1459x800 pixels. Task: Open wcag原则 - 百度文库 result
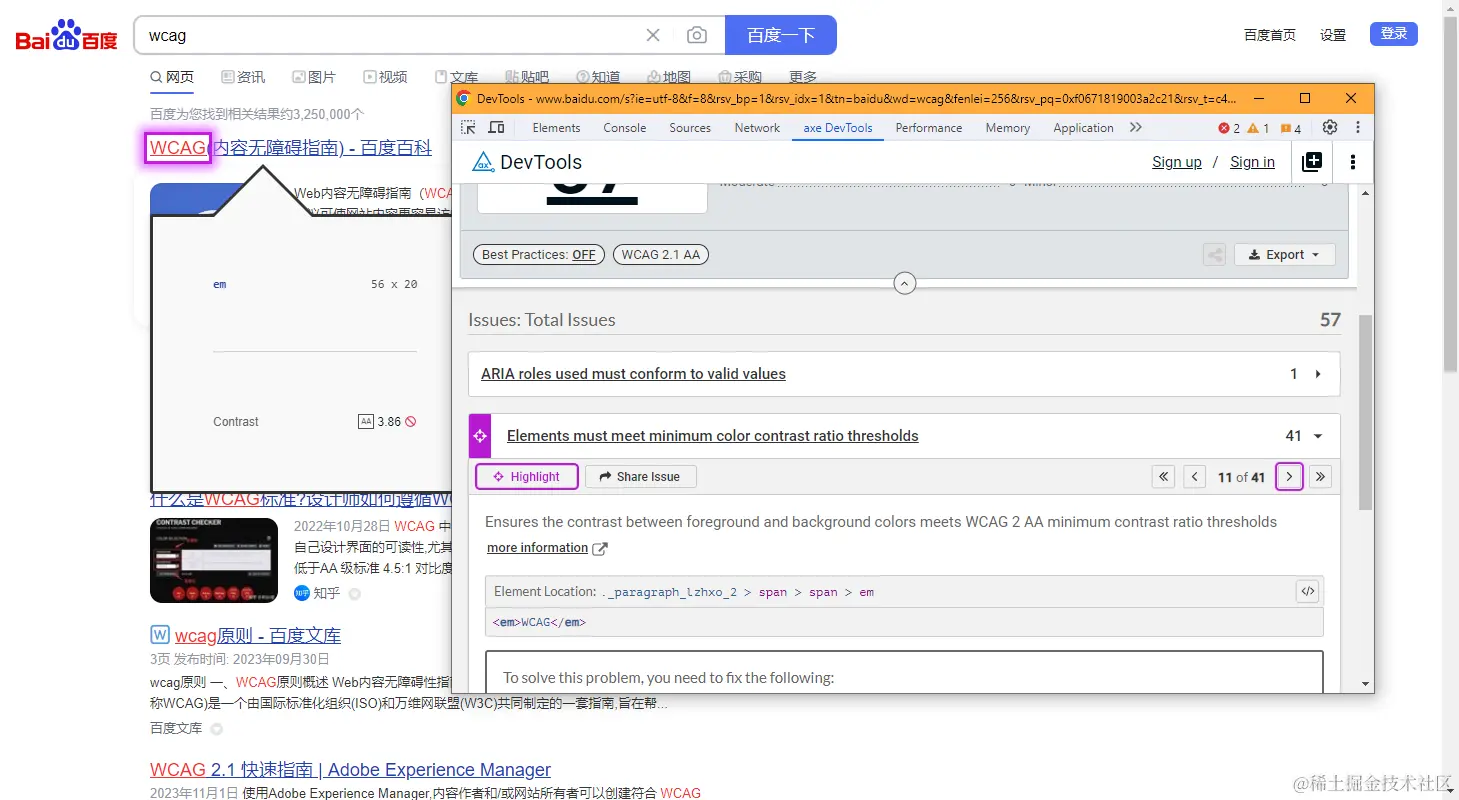[258, 636]
